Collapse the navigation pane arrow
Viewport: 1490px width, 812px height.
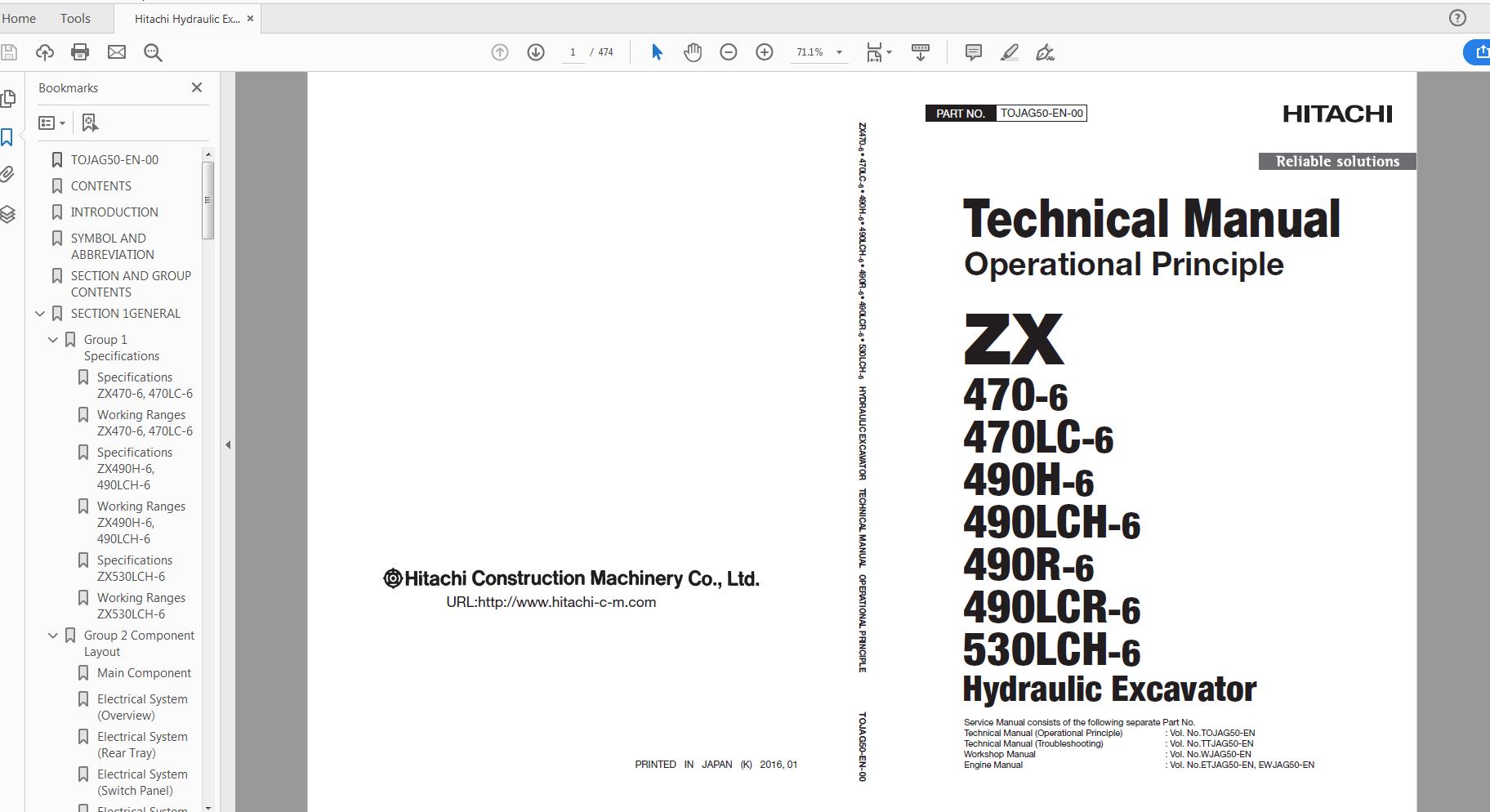pyautogui.click(x=228, y=445)
